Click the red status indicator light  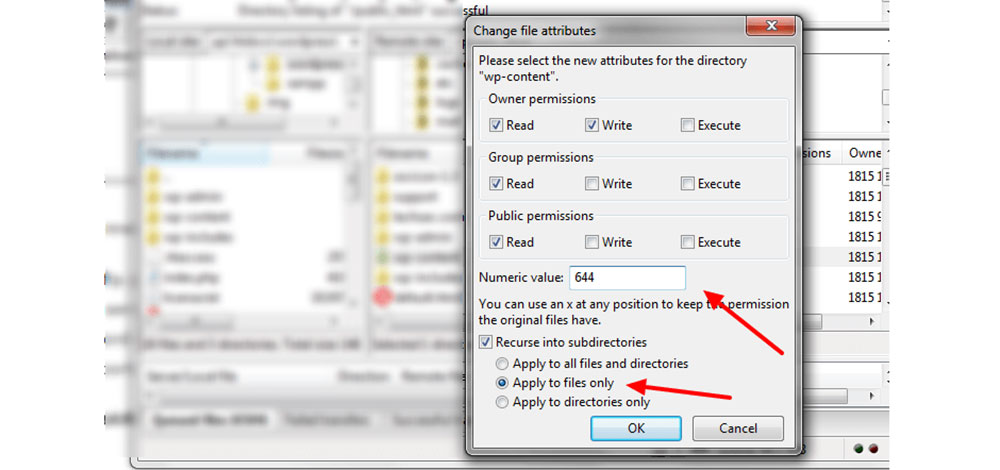[x=873, y=449]
